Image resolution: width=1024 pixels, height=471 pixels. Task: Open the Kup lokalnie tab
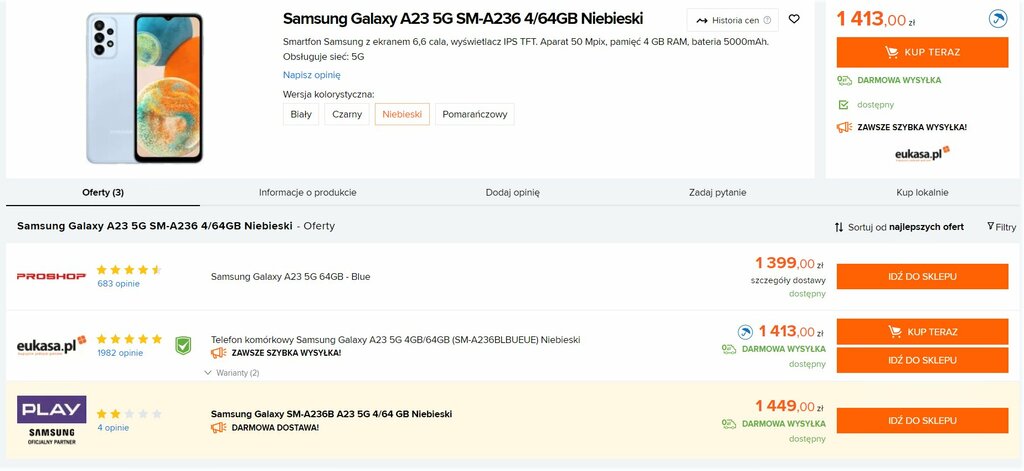pyautogui.click(x=922, y=193)
